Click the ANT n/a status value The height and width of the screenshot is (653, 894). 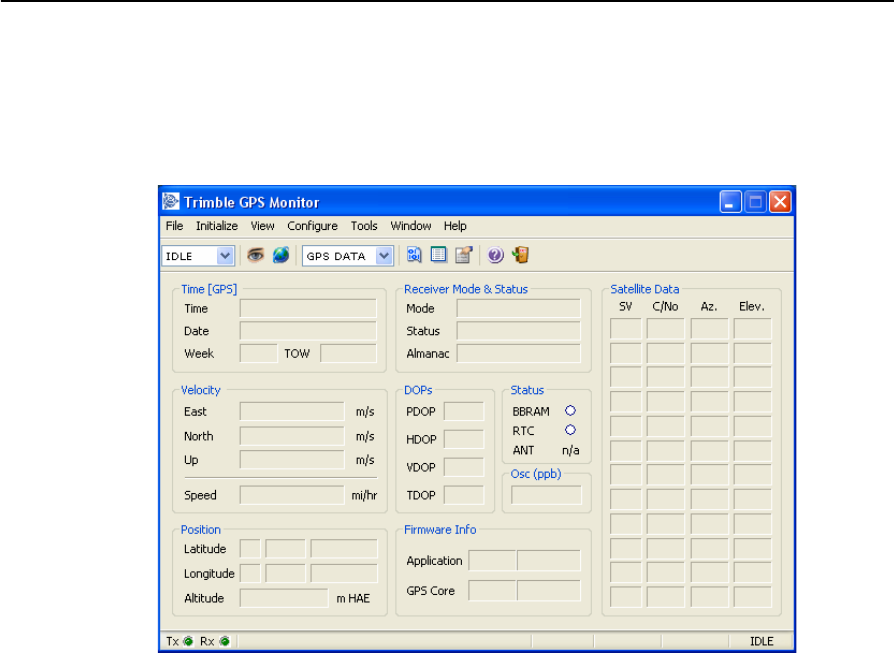pos(571,451)
